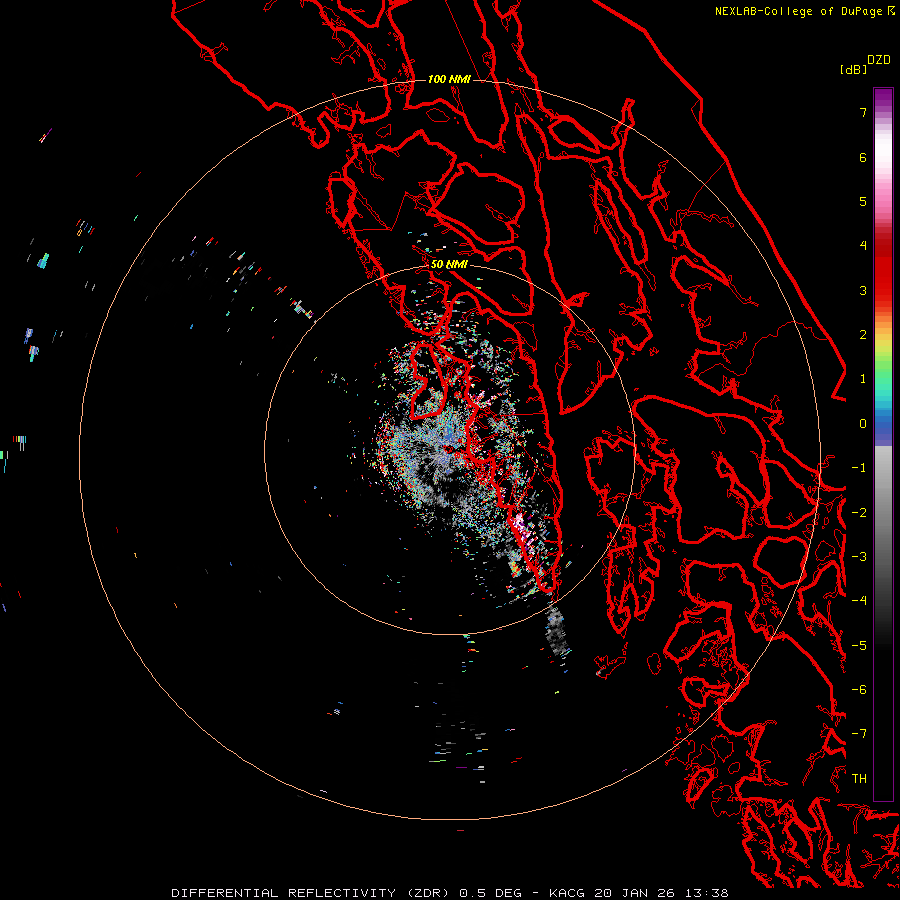This screenshot has width=900, height=900.
Task: Click the purple top of the color bar
Action: (x=883, y=99)
